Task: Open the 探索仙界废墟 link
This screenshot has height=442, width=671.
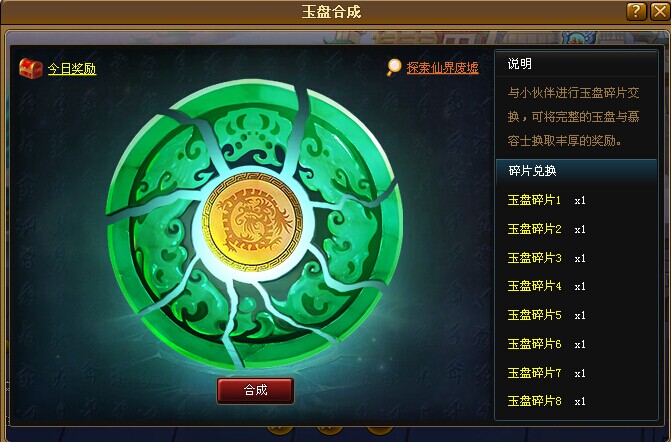Action: click(x=442, y=68)
